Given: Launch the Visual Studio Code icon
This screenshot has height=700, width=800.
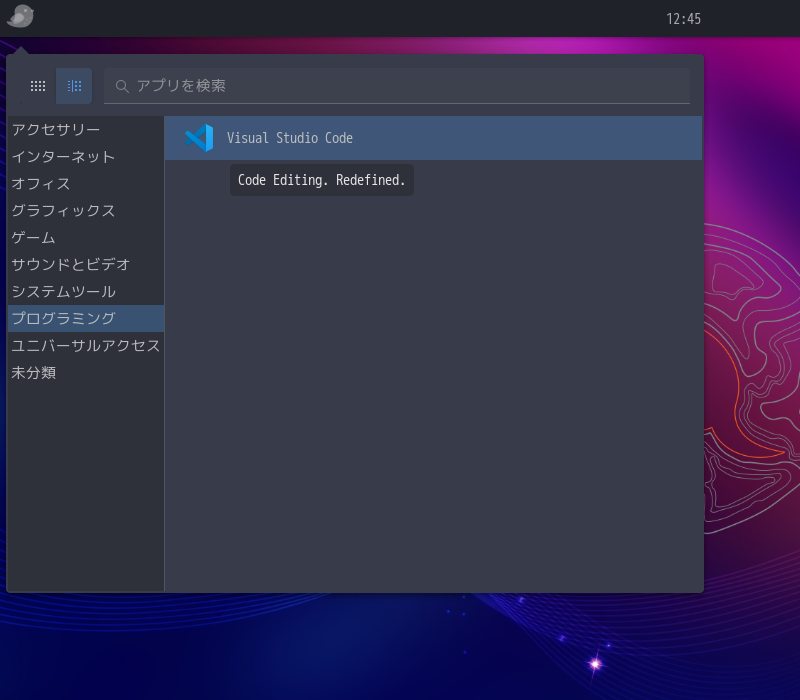Looking at the screenshot, I should click(x=199, y=138).
